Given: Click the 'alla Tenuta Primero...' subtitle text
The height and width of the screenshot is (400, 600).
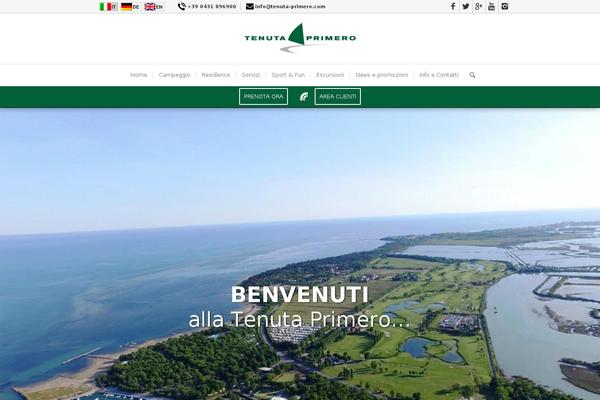Looking at the screenshot, I should [299, 320].
